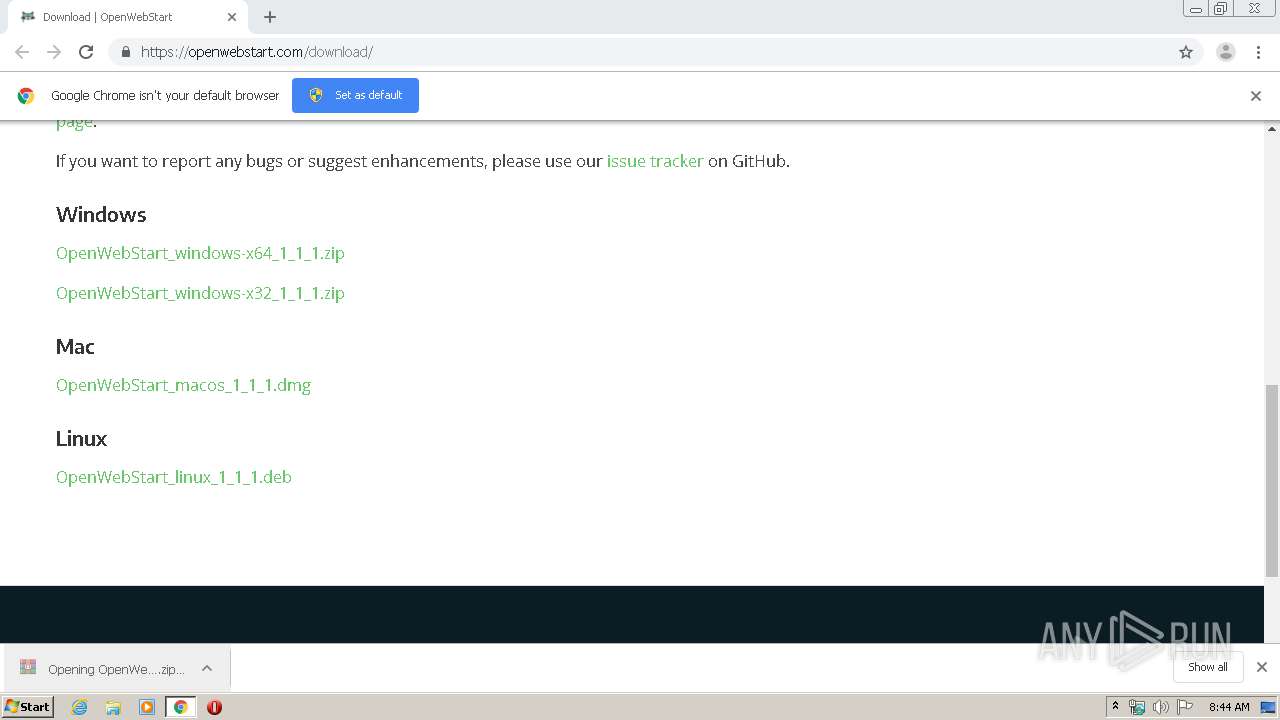Show hidden system tray icons
1280x720 pixels.
pos(1115,707)
